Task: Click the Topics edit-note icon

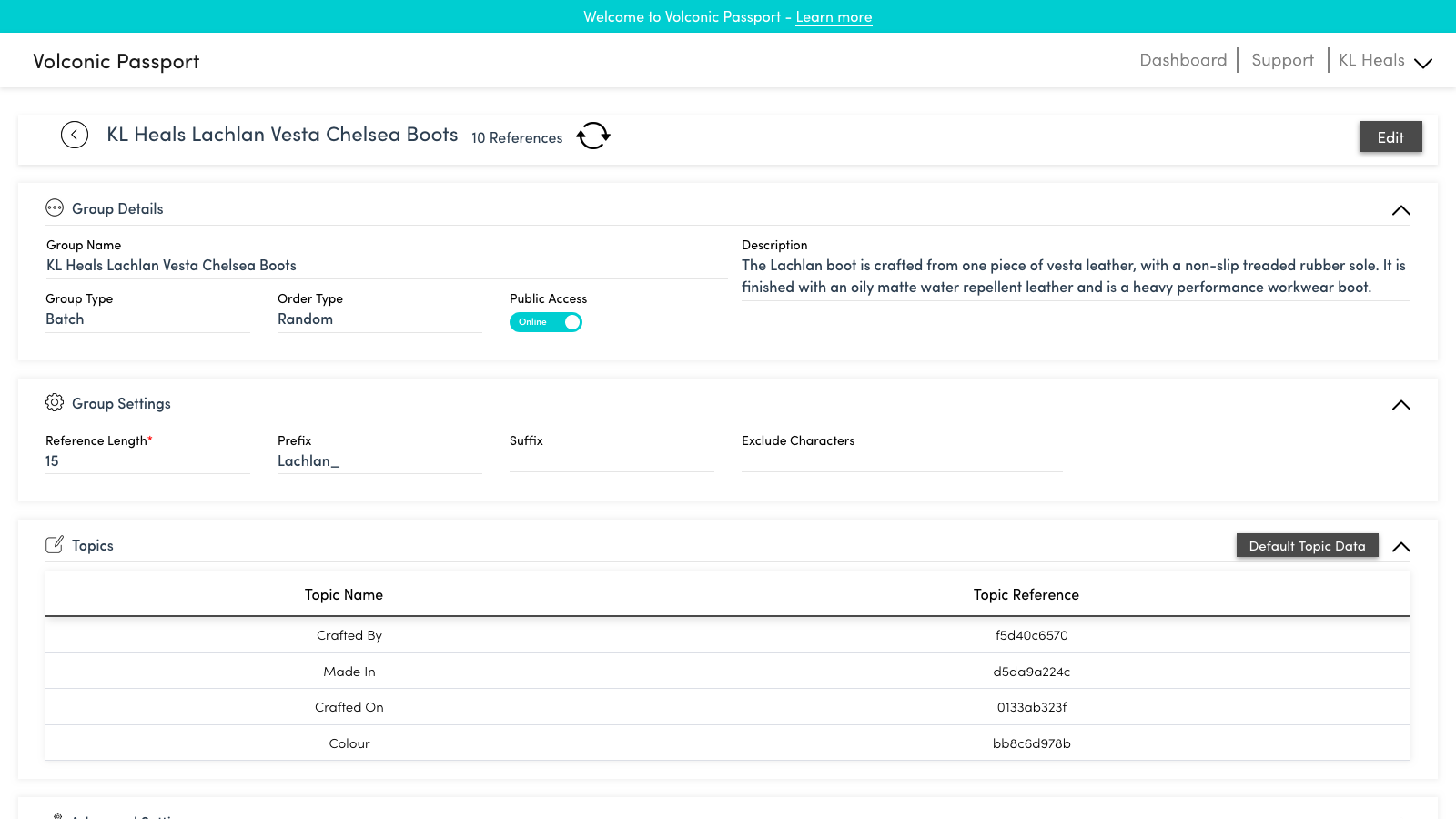Action: coord(55,545)
